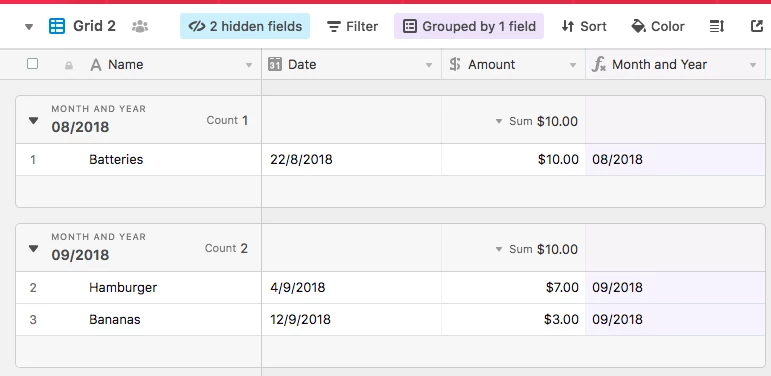The width and height of the screenshot is (771, 376).
Task: Open the Name field dropdown arrow
Action: tap(249, 65)
